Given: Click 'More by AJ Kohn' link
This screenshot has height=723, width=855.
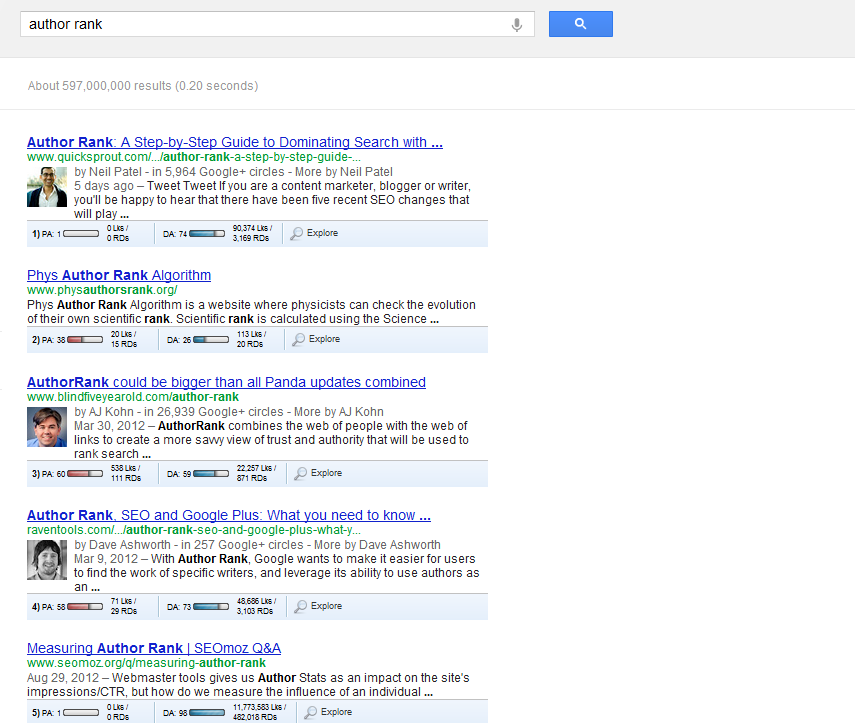Looking at the screenshot, I should (x=339, y=412).
